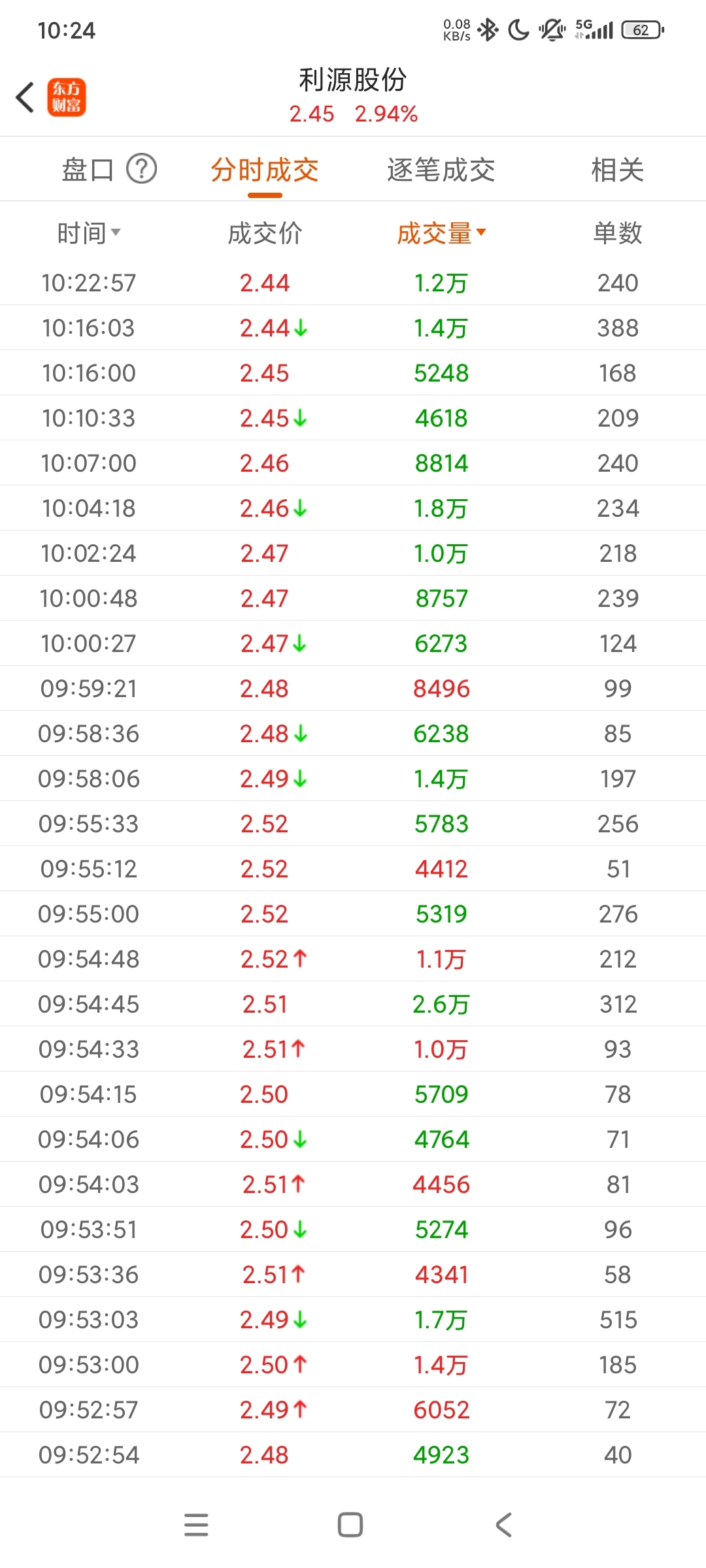This screenshot has width=706, height=1568.
Task: Select the 分时成交 tab
Action: click(x=265, y=171)
